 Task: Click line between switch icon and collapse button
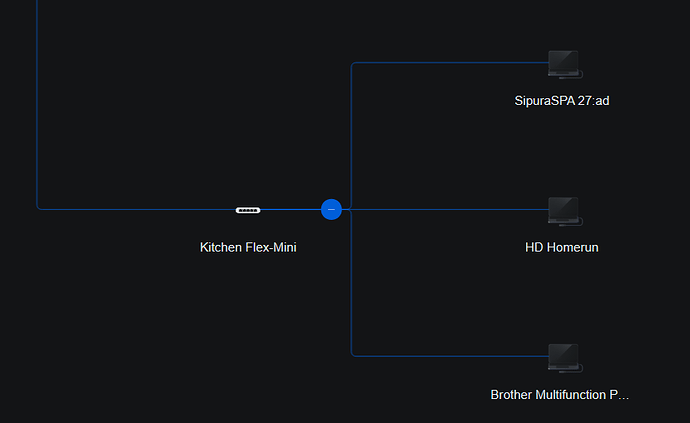[291, 210]
